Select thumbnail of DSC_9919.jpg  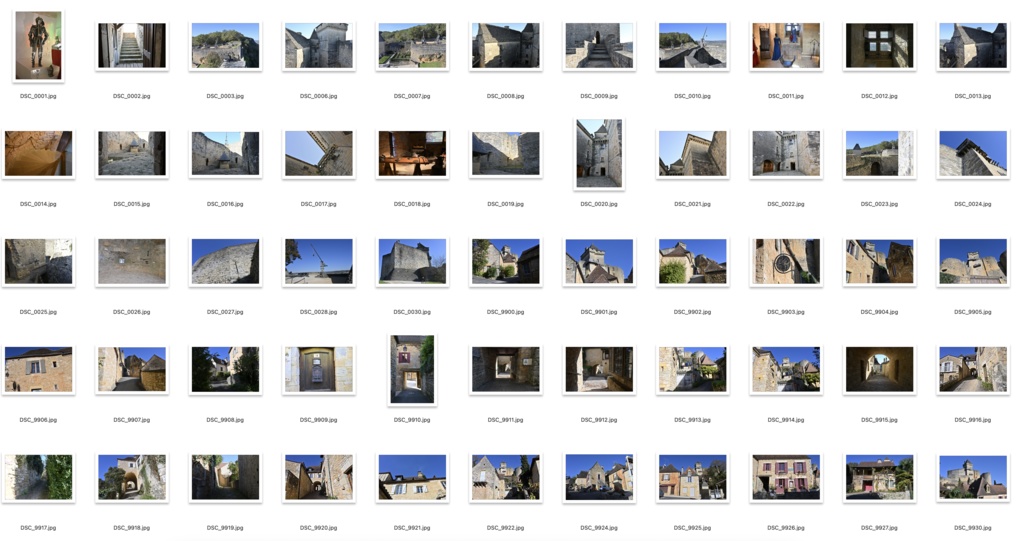tap(225, 477)
